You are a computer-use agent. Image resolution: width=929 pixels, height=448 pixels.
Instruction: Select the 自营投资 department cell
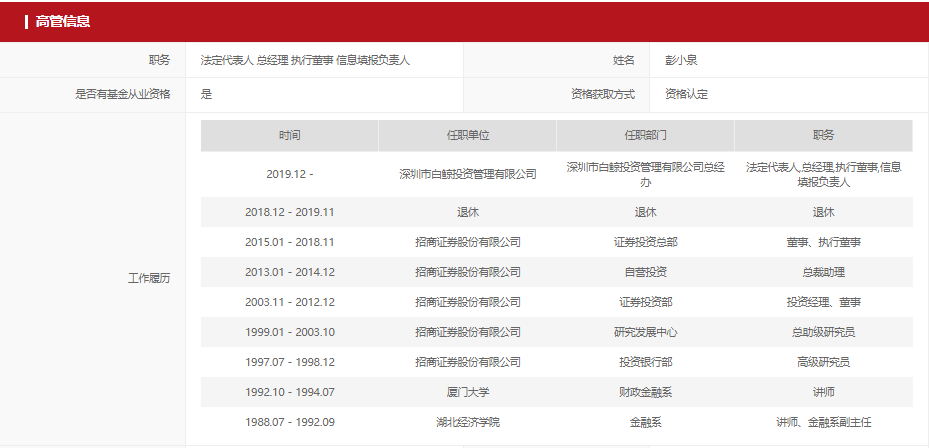pyautogui.click(x=646, y=273)
